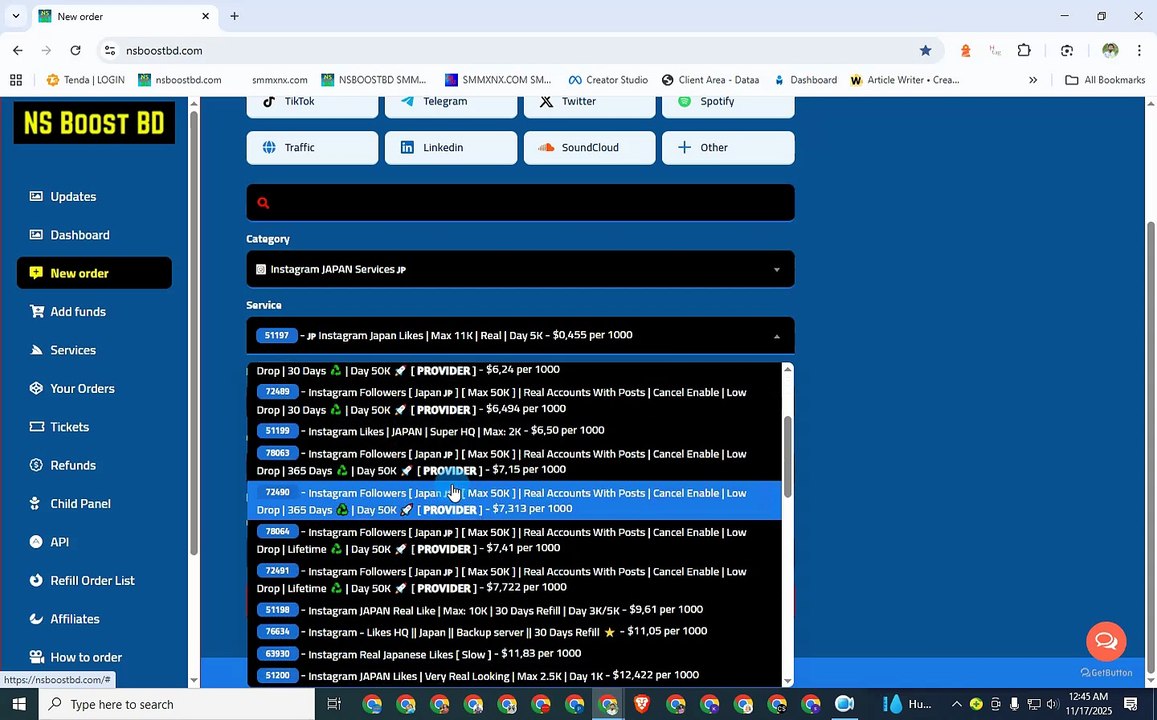Filter by Linkedin platform button
1157x720 pixels.
coord(451,148)
